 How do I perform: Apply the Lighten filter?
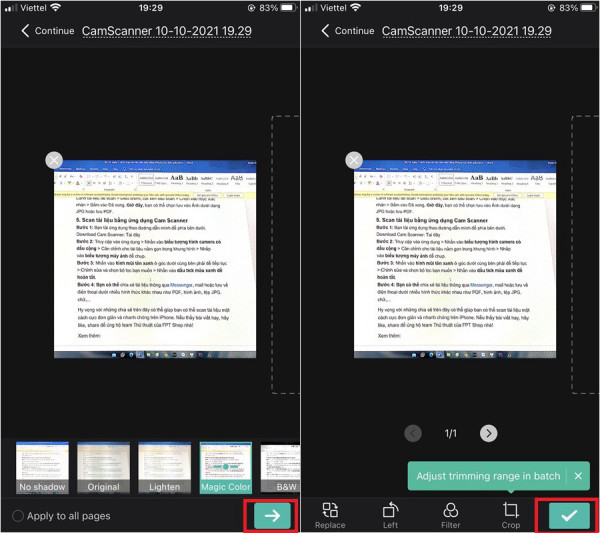(x=164, y=469)
